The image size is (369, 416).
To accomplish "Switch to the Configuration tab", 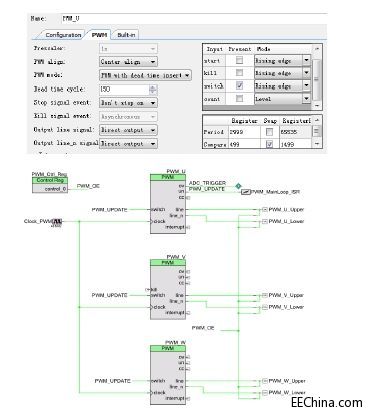I will pos(63,35).
